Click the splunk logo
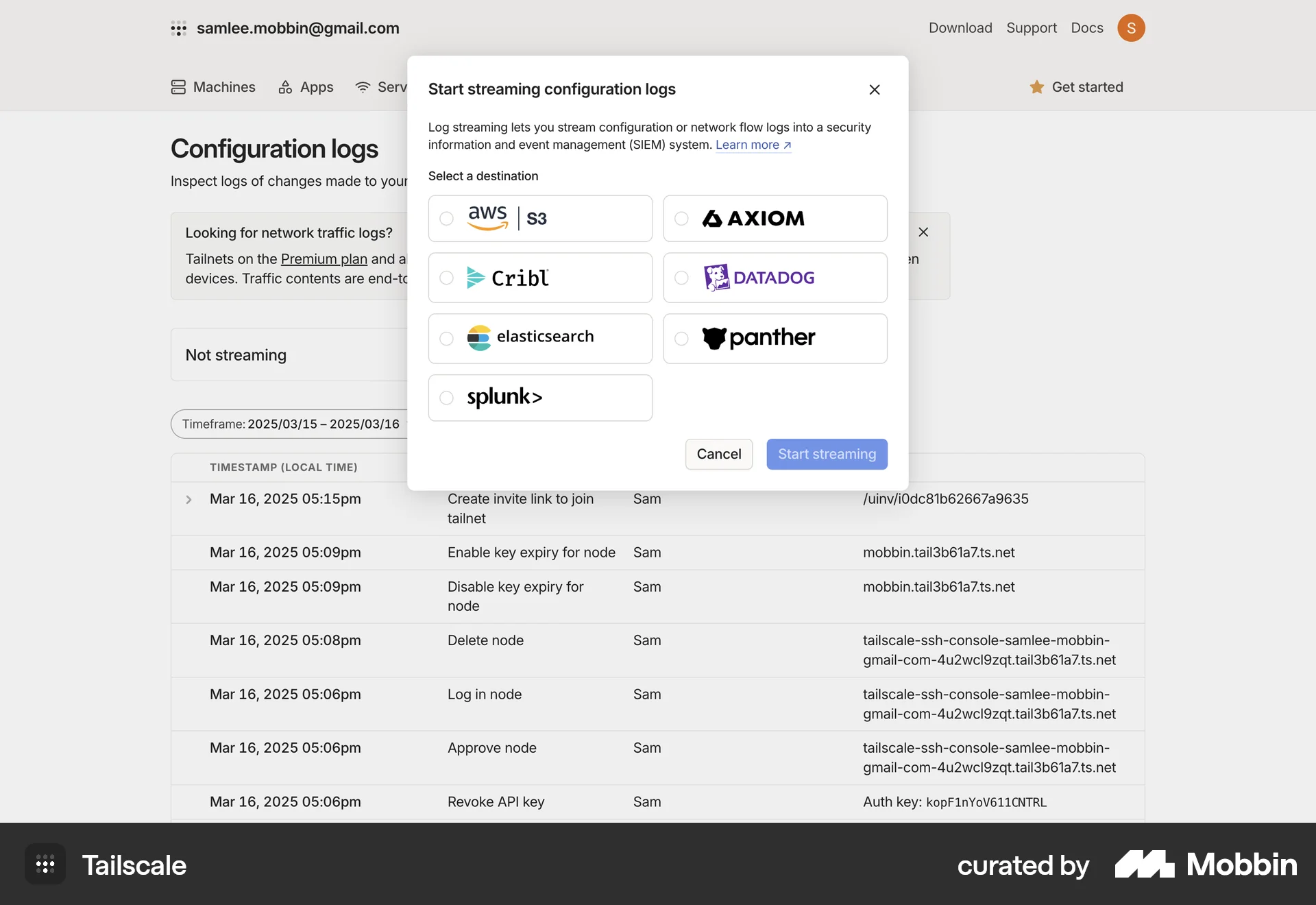Screen dimensions: 1316x905 point(504,397)
